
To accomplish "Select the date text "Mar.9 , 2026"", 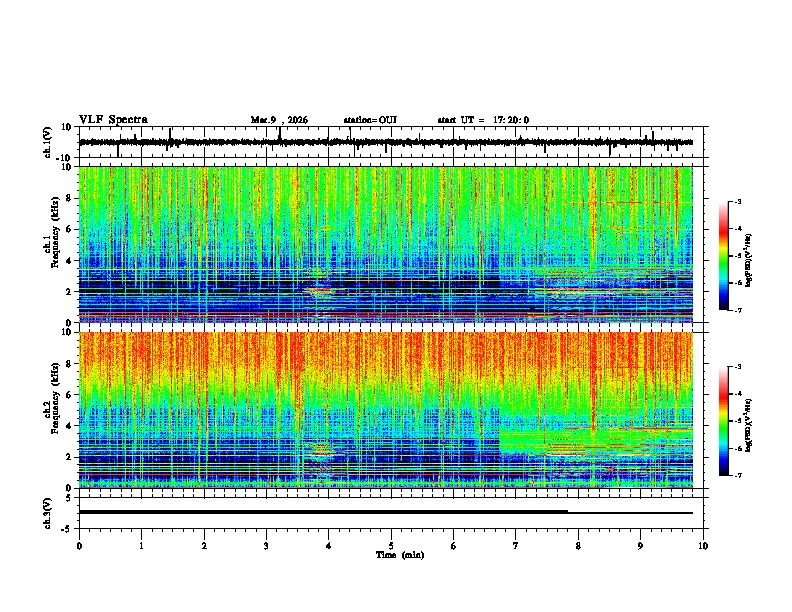I will [x=279, y=120].
